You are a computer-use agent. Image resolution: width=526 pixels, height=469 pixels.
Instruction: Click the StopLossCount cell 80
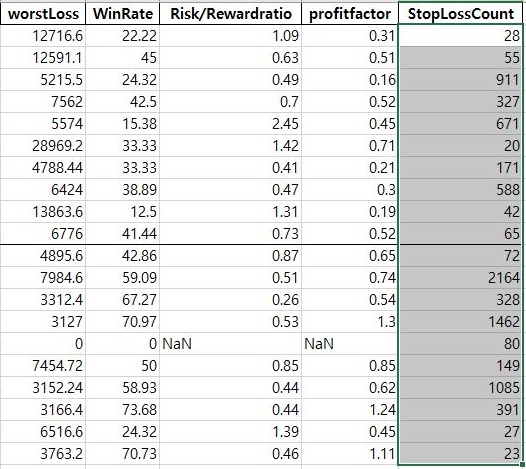(461, 344)
